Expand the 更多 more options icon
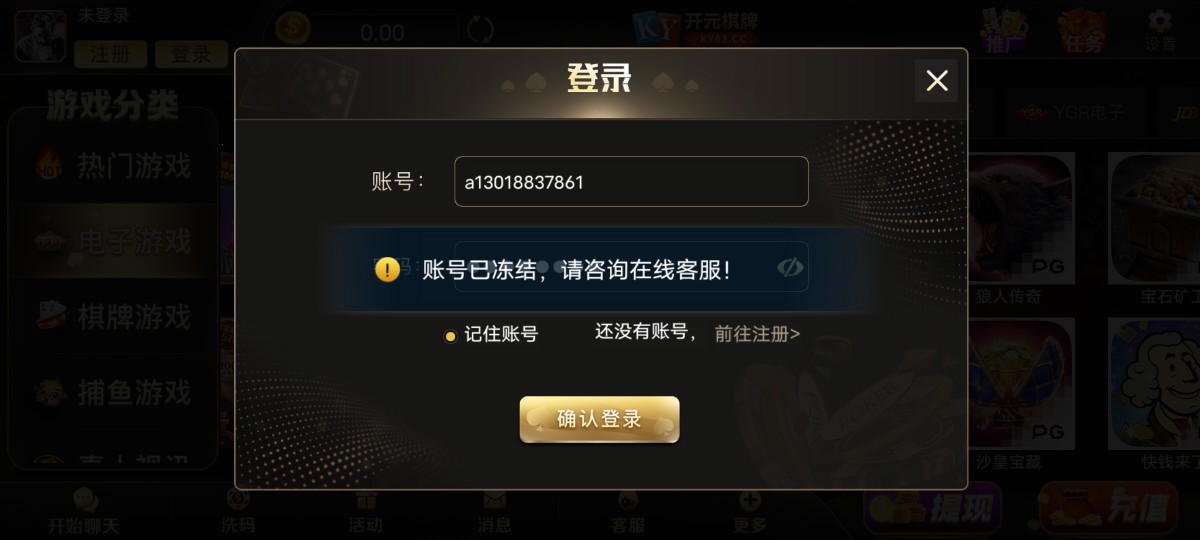Screen dimensions: 1200x540 [750, 512]
